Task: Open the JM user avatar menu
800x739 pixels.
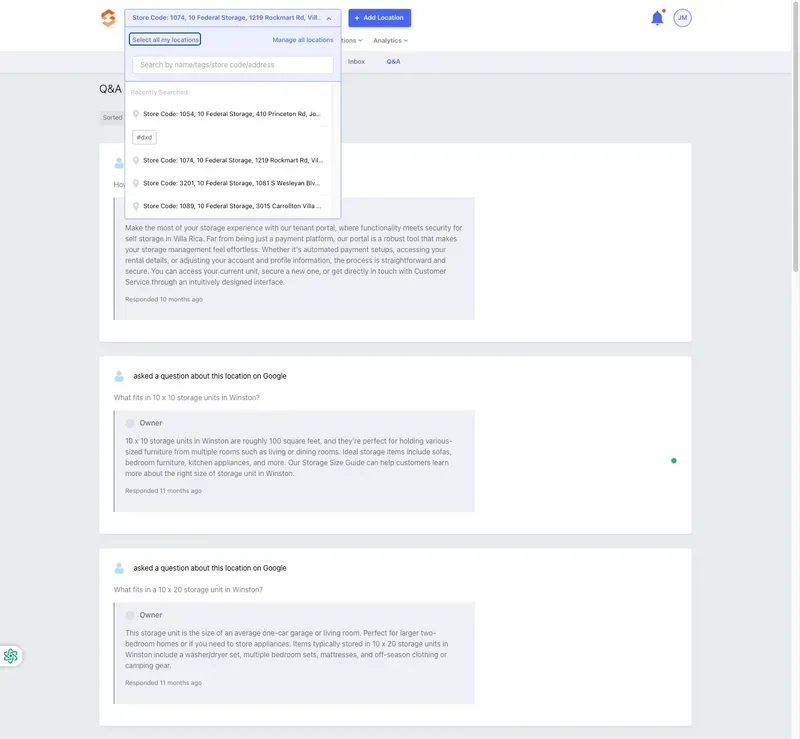Action: (682, 18)
